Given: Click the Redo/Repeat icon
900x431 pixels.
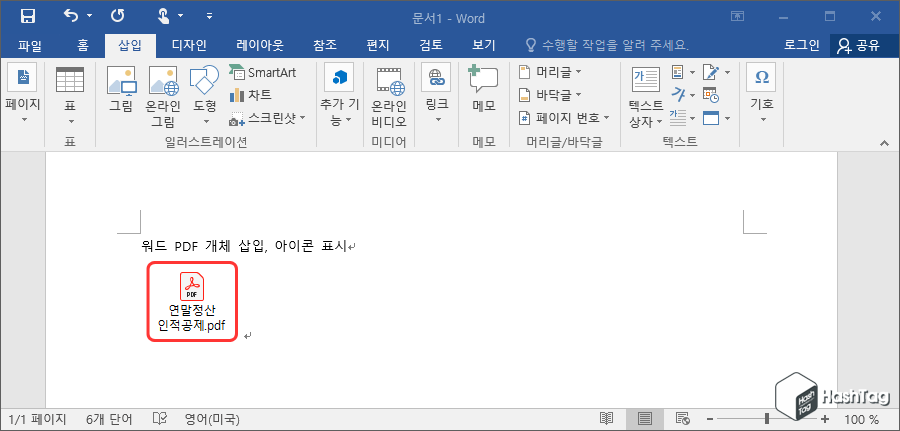Looking at the screenshot, I should [118, 17].
